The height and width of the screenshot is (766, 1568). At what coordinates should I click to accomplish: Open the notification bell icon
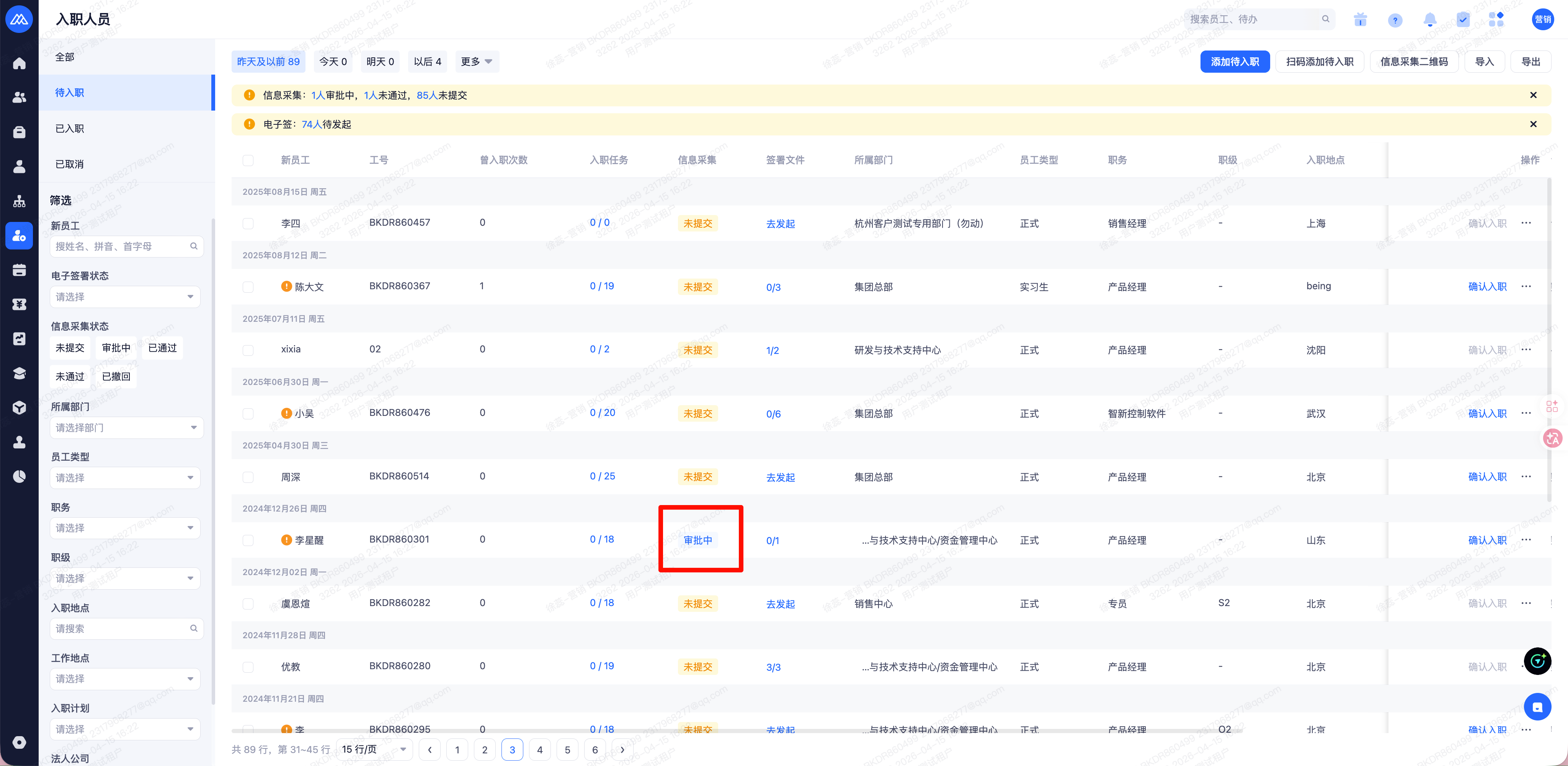point(1430,20)
